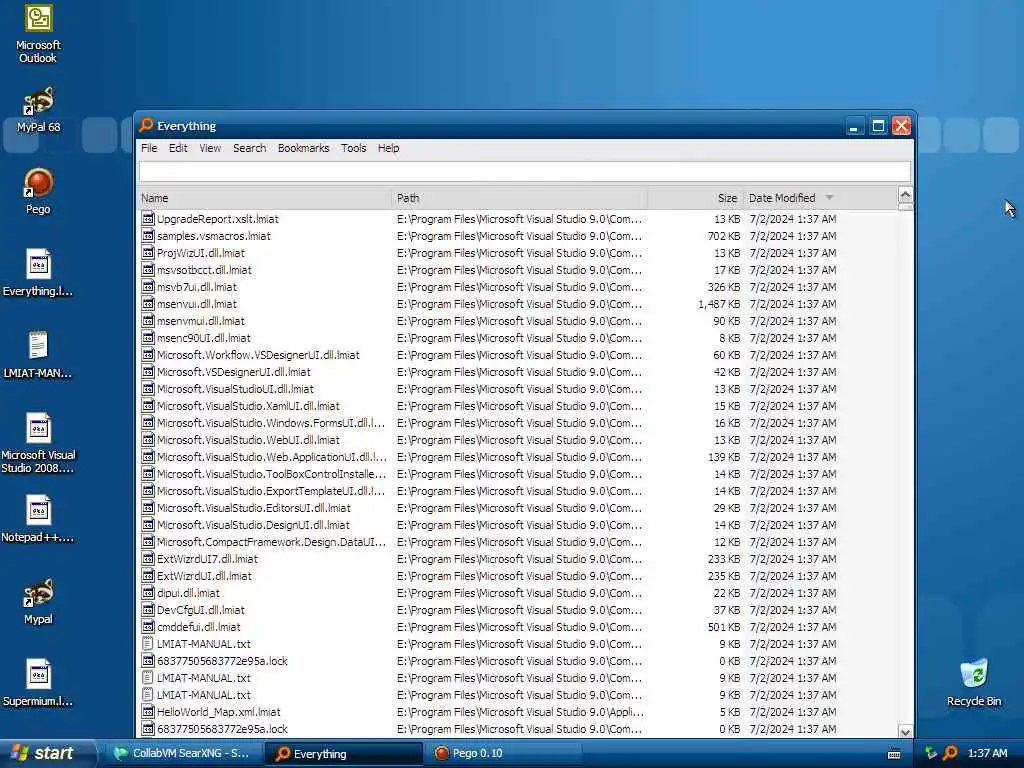This screenshot has height=768, width=1024.
Task: Select Microsoft.VisualStudio.WebUI.dll.lmiat row
Action: coord(519,440)
